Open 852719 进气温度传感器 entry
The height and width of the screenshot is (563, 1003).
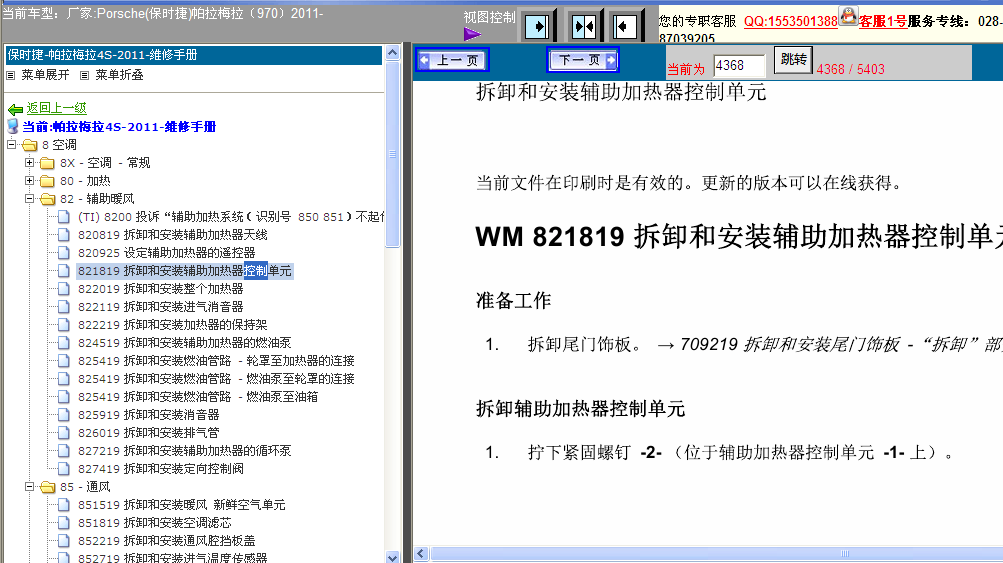[x=173, y=557]
